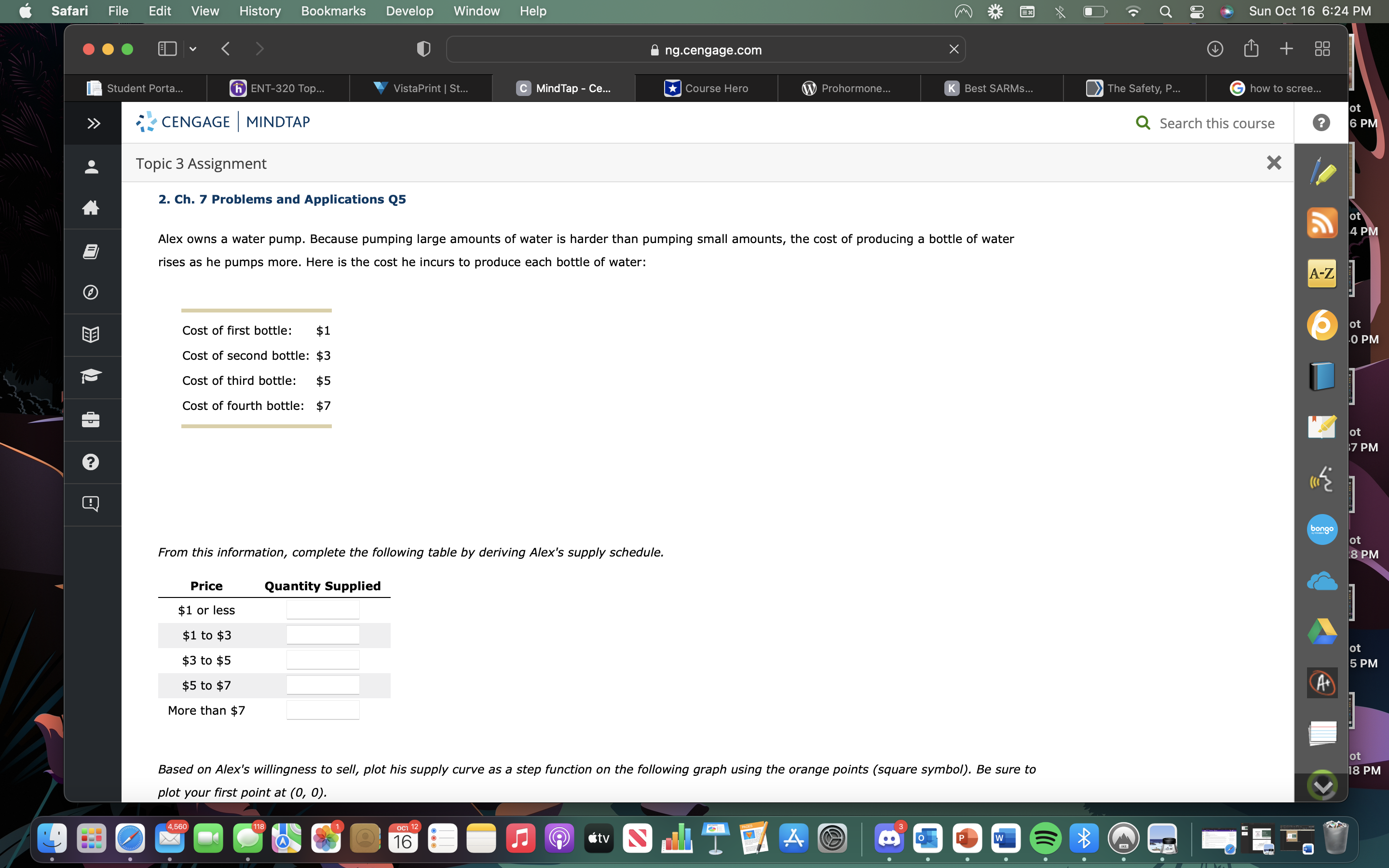Check grades using the A+ icon
Image resolution: width=1389 pixels, height=868 pixels.
pos(1322,682)
